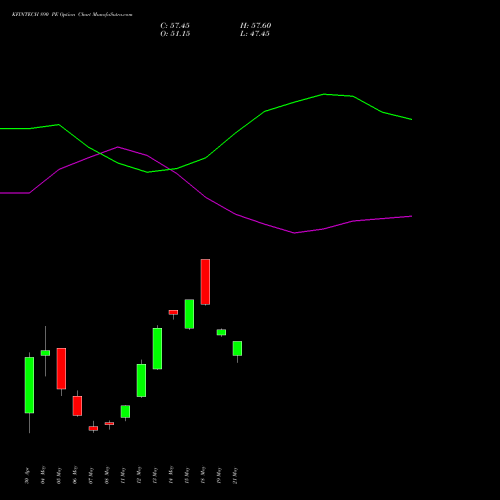The height and width of the screenshot is (500, 500).
Task: Click the 11 May date label
Action: click(x=123, y=476)
